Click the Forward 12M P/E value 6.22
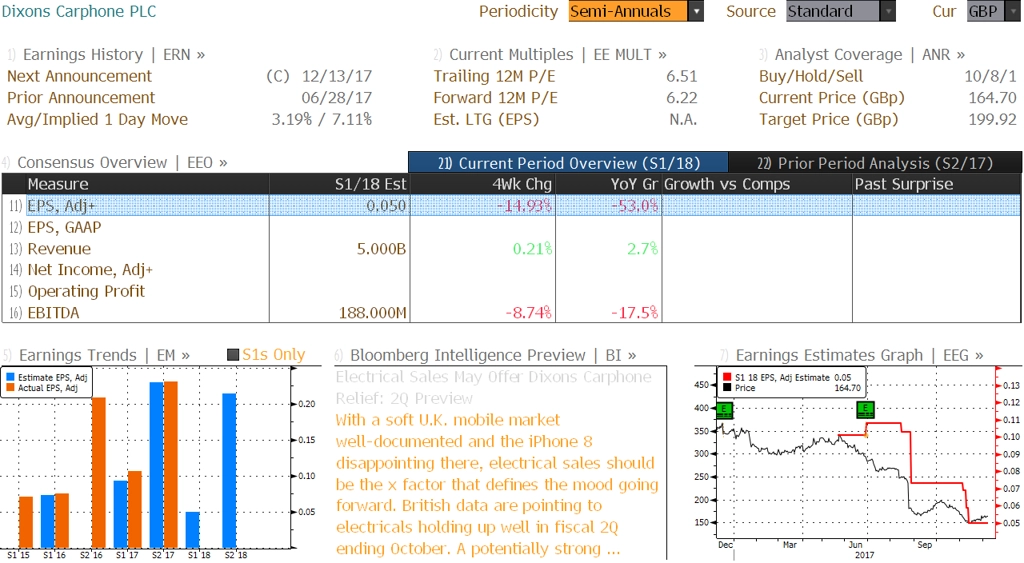The height and width of the screenshot is (563, 1024). pos(682,98)
